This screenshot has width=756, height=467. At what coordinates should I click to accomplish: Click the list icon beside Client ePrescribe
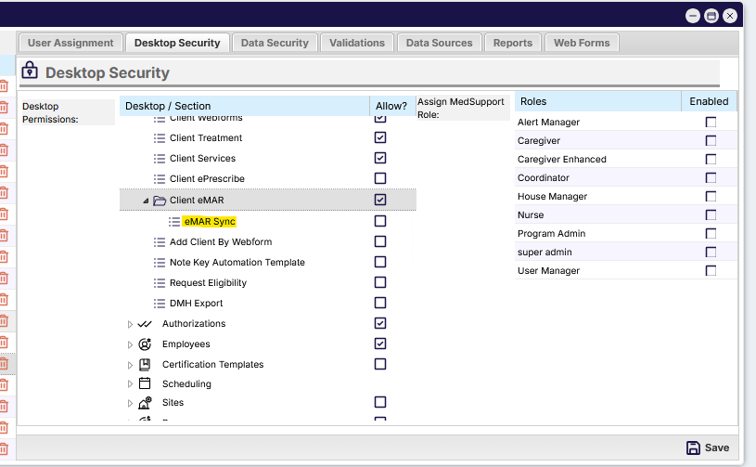coord(159,179)
